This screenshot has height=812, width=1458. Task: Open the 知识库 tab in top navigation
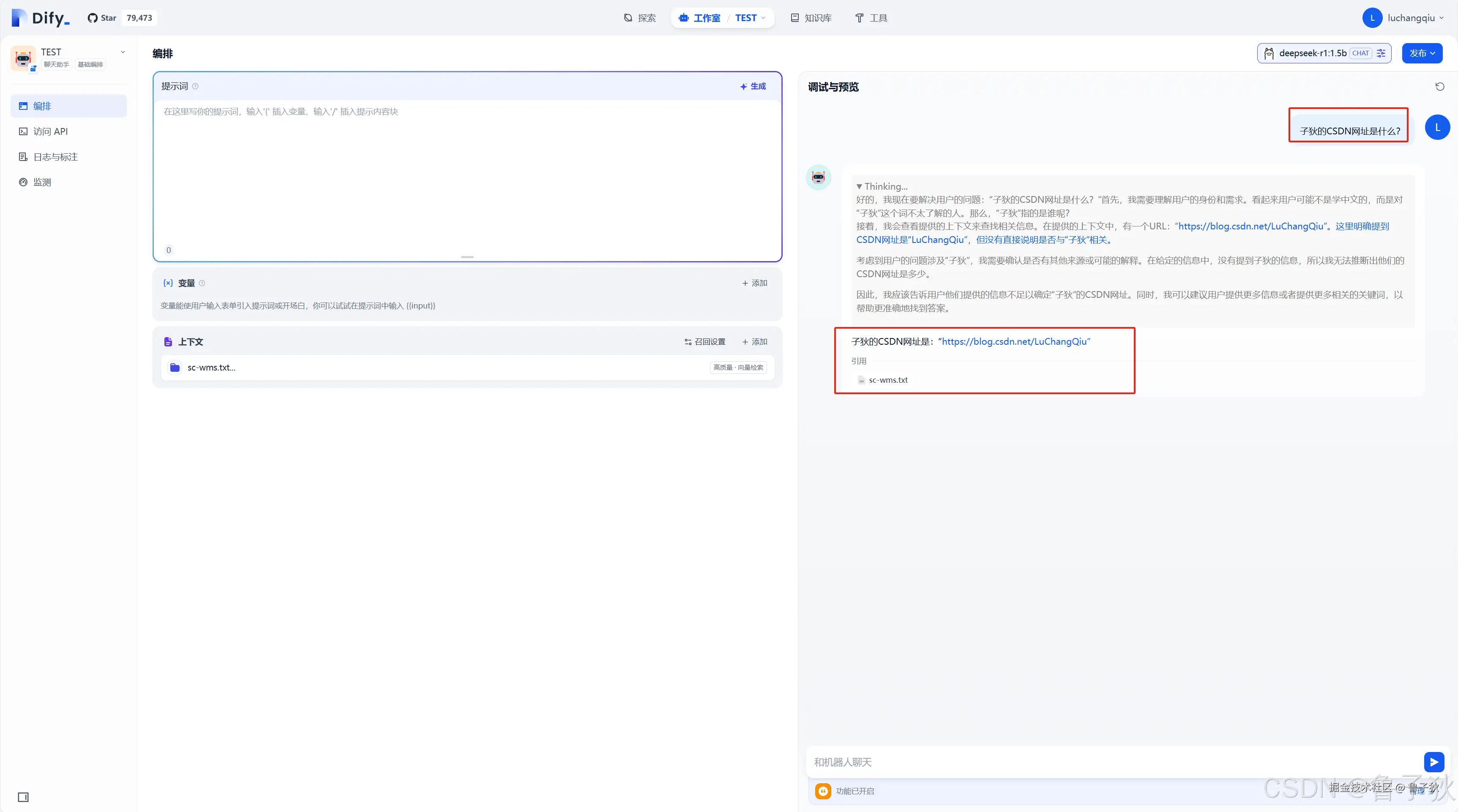coord(811,18)
